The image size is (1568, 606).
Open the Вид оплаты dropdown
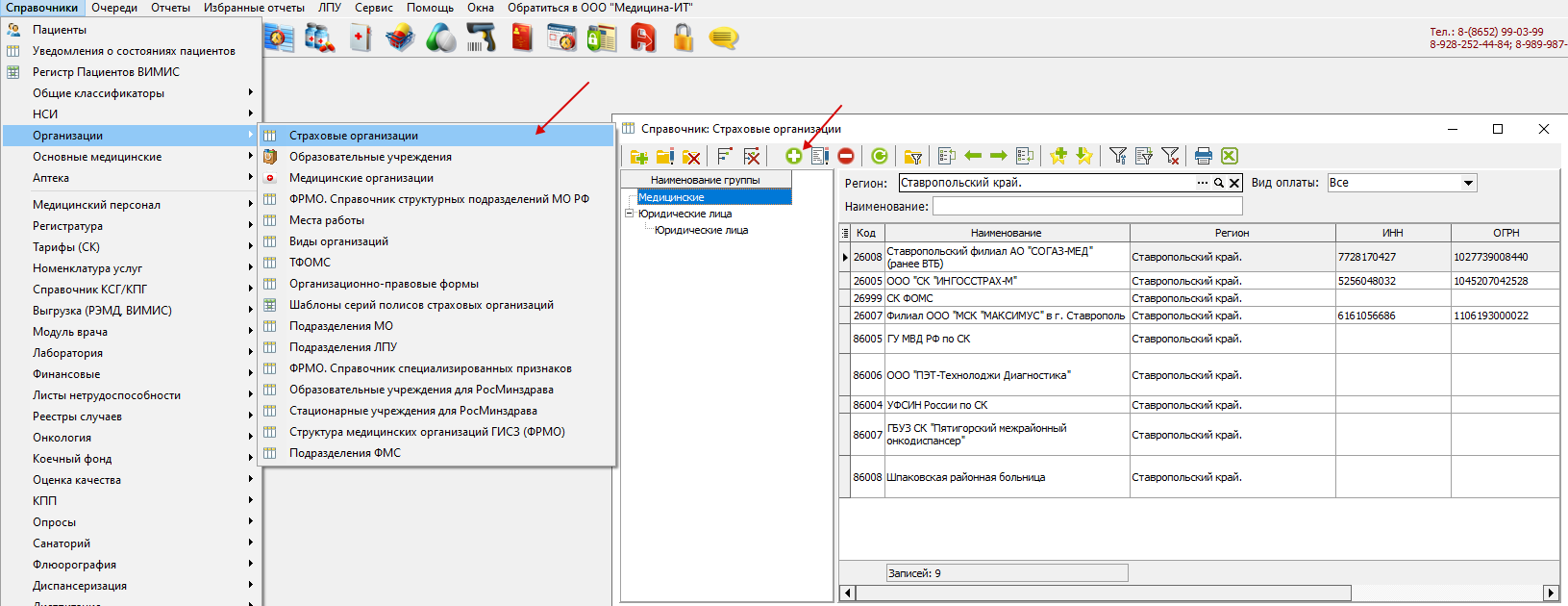point(1468,183)
